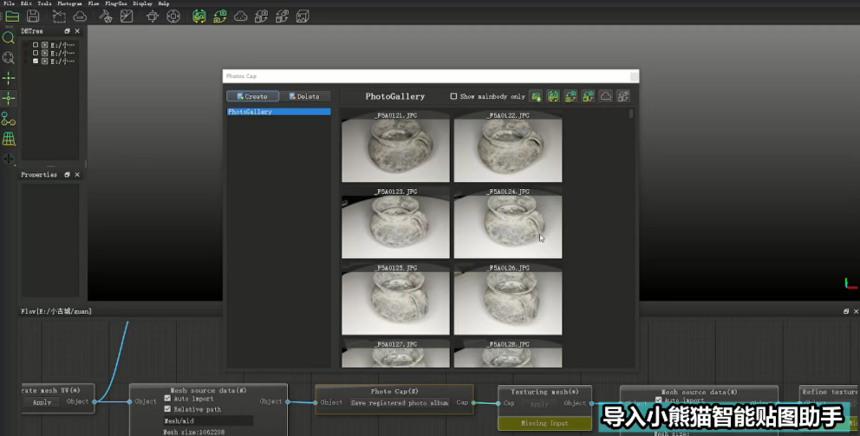860x436 pixels.
Task: Open the Photogram menu
Action: (70, 3)
